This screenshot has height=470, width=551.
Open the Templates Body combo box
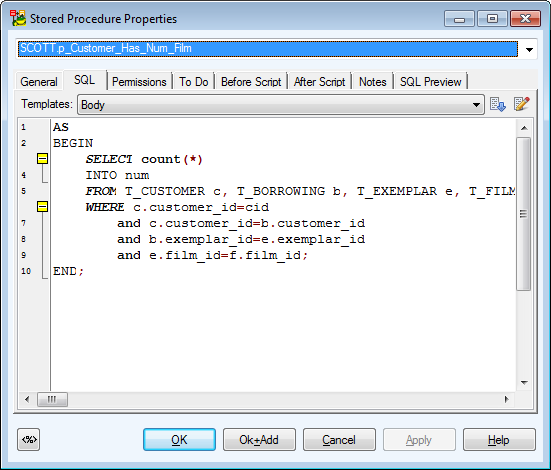281,104
